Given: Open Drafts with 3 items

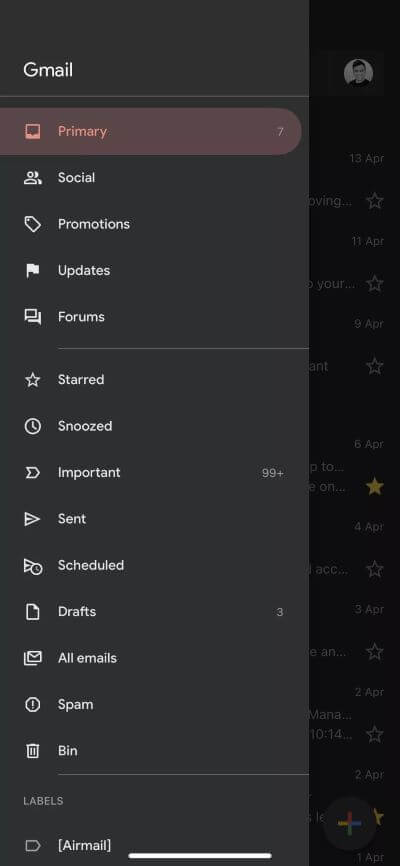Looking at the screenshot, I should point(154,612).
